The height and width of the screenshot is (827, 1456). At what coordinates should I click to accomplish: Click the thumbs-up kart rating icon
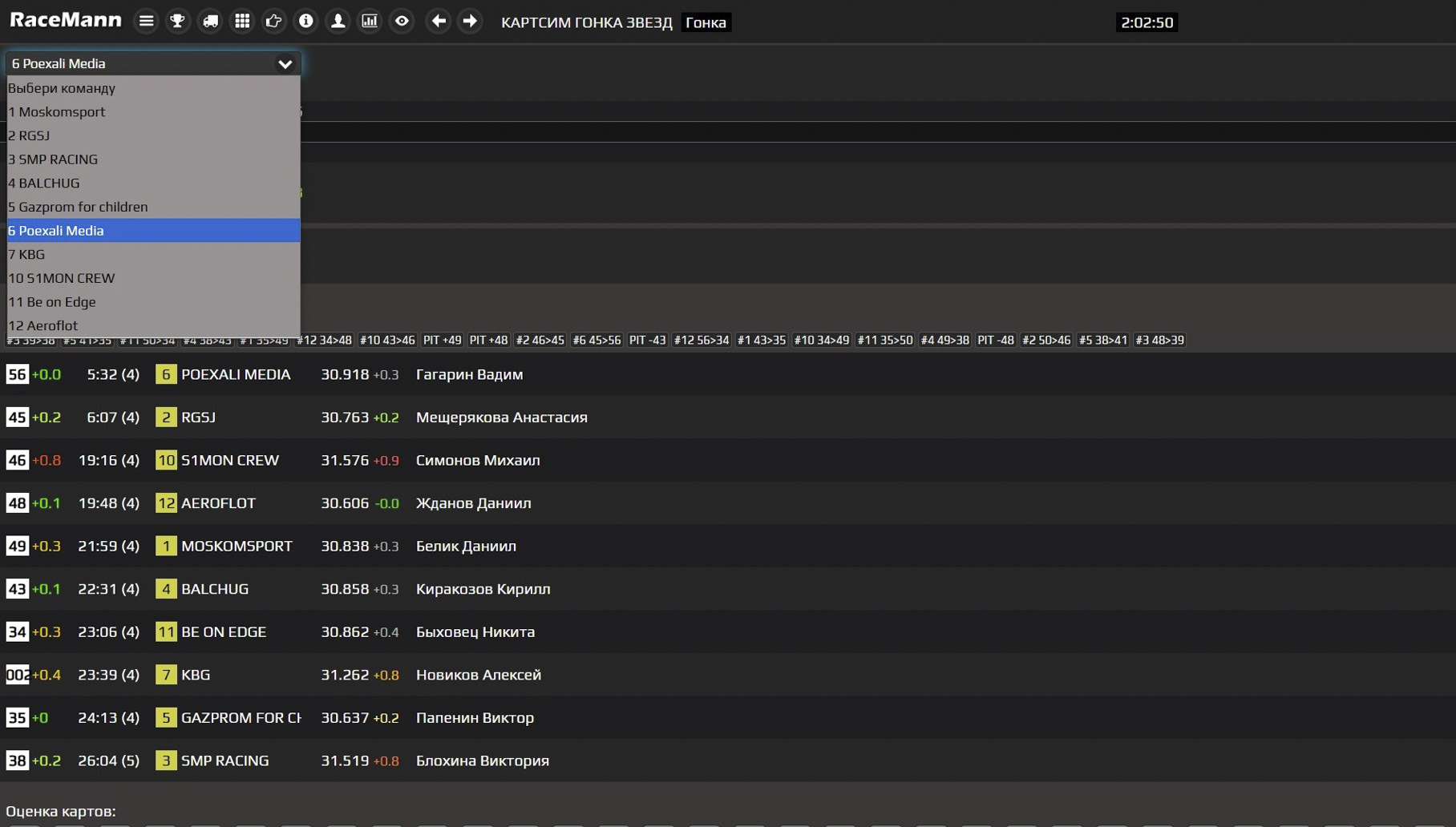tap(274, 22)
